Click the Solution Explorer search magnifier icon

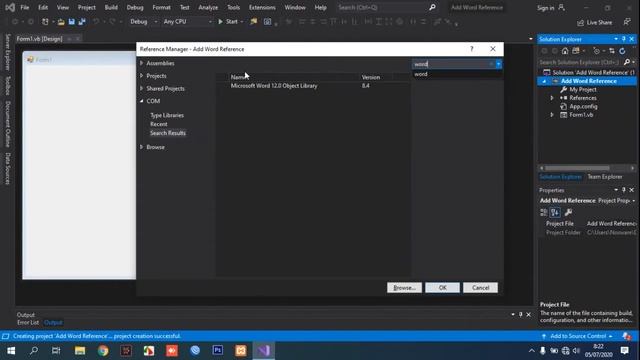click(627, 62)
